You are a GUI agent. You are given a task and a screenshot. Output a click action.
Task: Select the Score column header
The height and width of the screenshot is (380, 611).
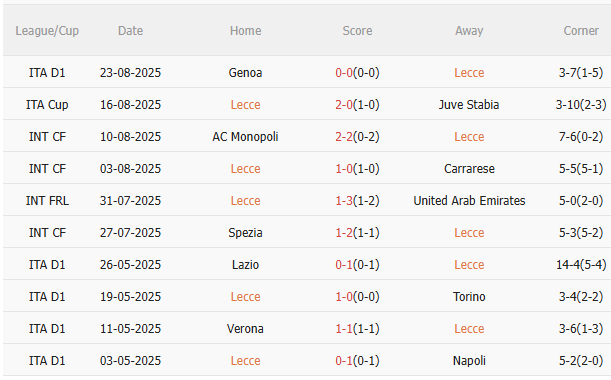[x=357, y=31]
